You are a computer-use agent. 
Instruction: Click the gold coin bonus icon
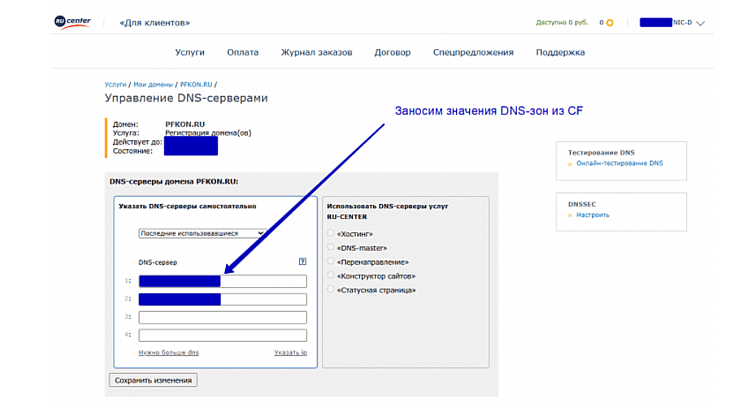pyautogui.click(x=610, y=23)
